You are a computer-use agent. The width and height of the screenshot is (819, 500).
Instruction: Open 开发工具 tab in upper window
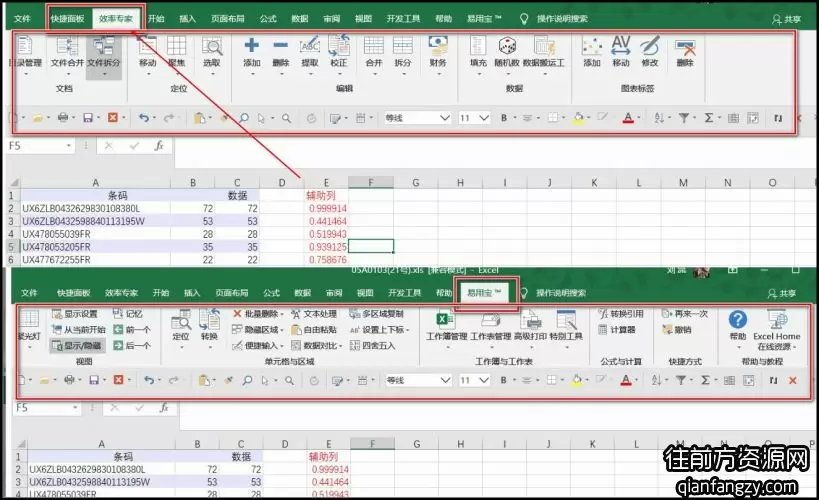403,19
